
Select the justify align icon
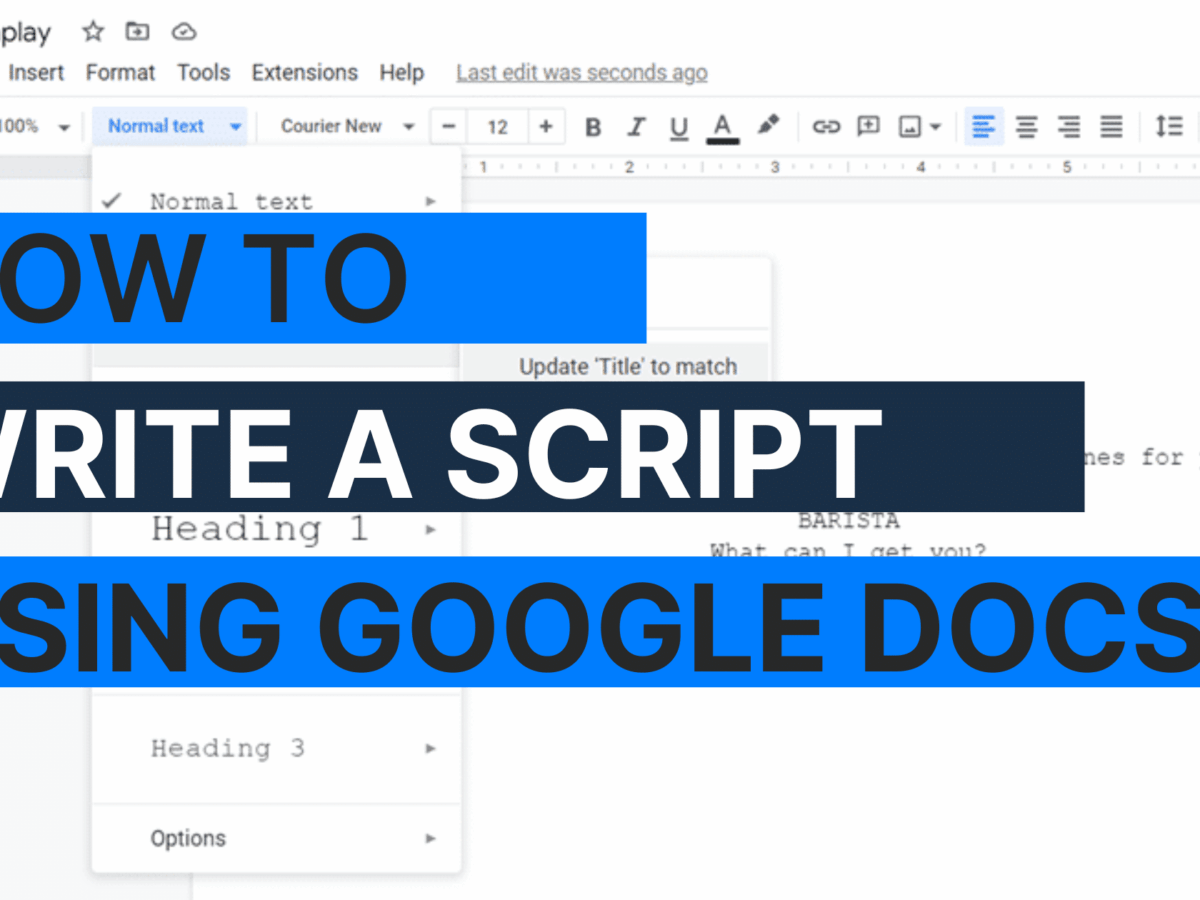pos(1111,127)
